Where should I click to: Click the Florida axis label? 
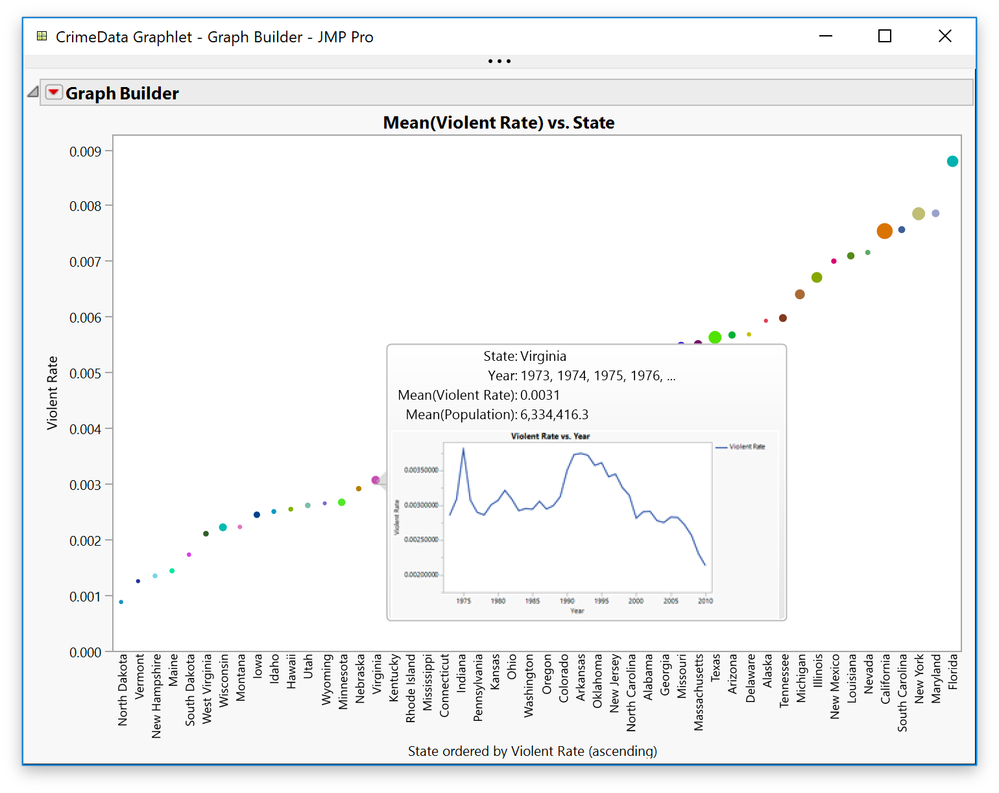[x=952, y=672]
